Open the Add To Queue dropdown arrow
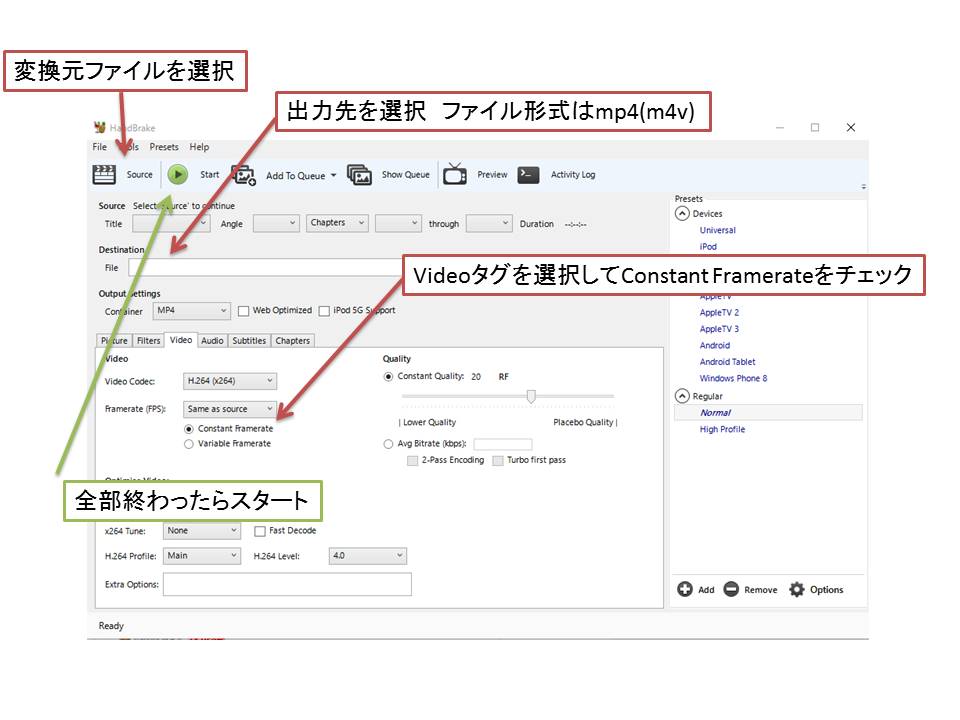 (334, 175)
